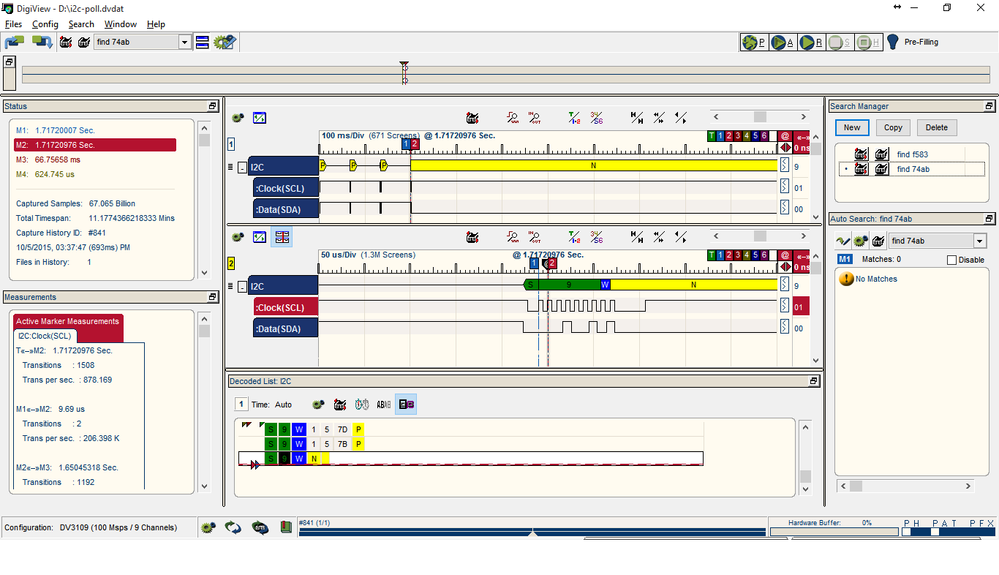Collapse the I2C group in waveform window 1

click(242, 167)
